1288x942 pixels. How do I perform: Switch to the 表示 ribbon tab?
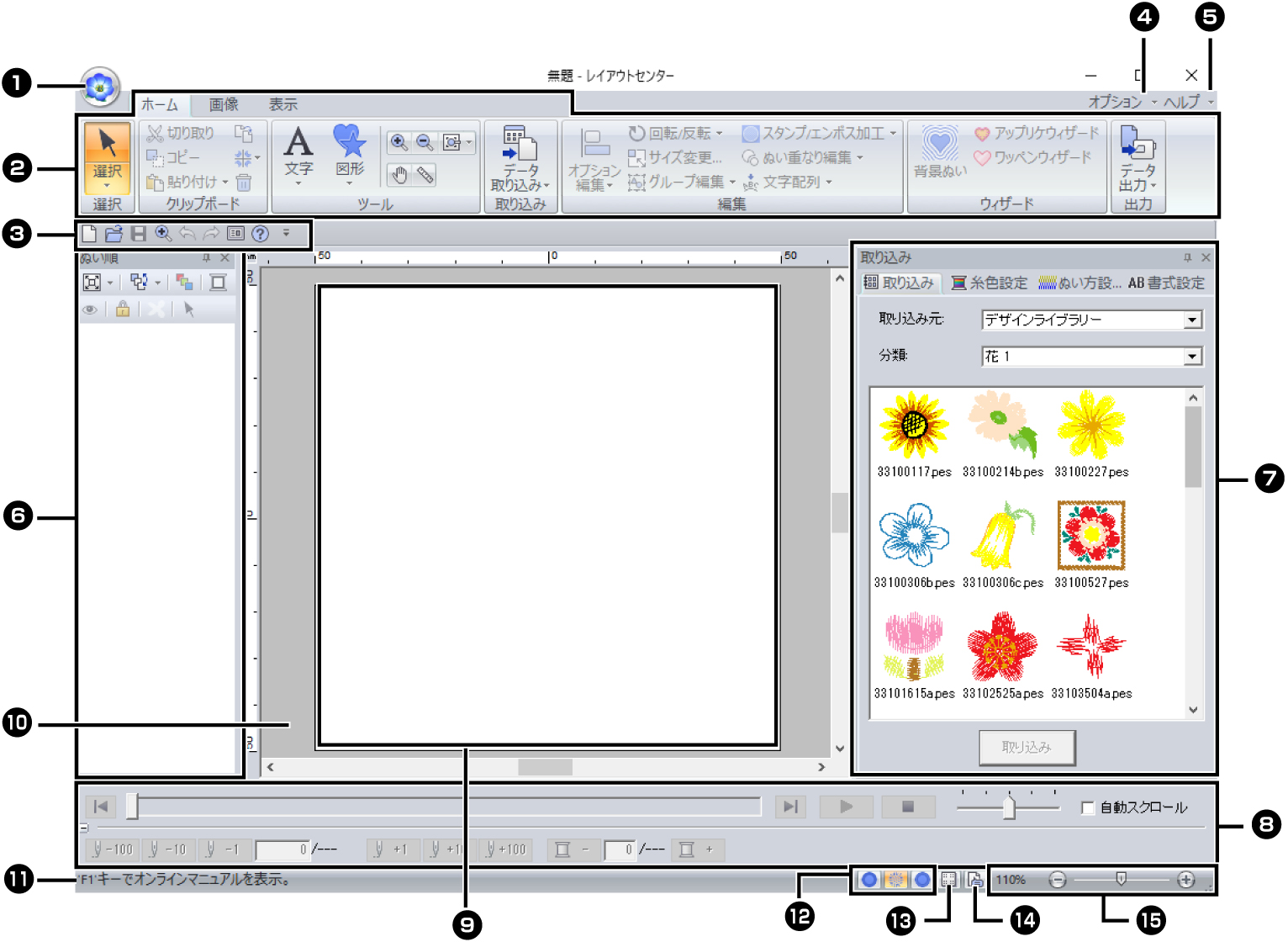pos(283,105)
